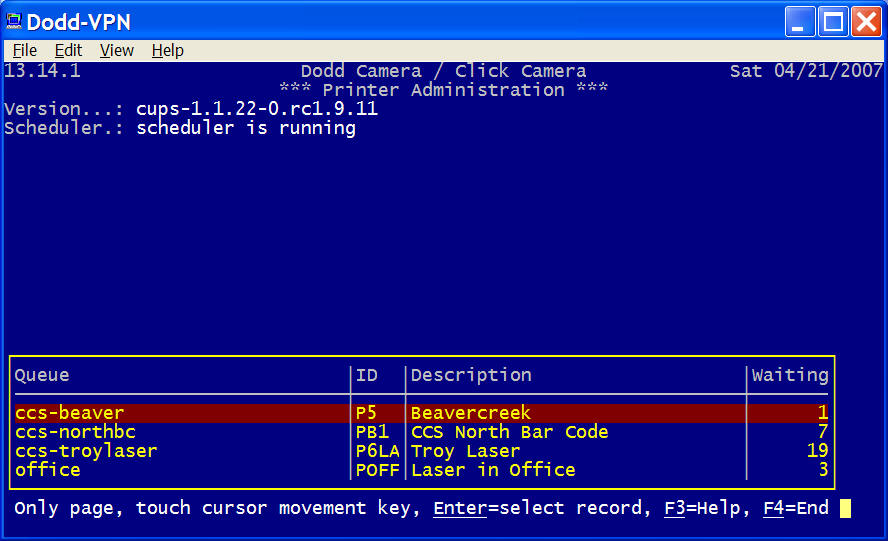Click the date Sat 04/21/2007

click(806, 71)
